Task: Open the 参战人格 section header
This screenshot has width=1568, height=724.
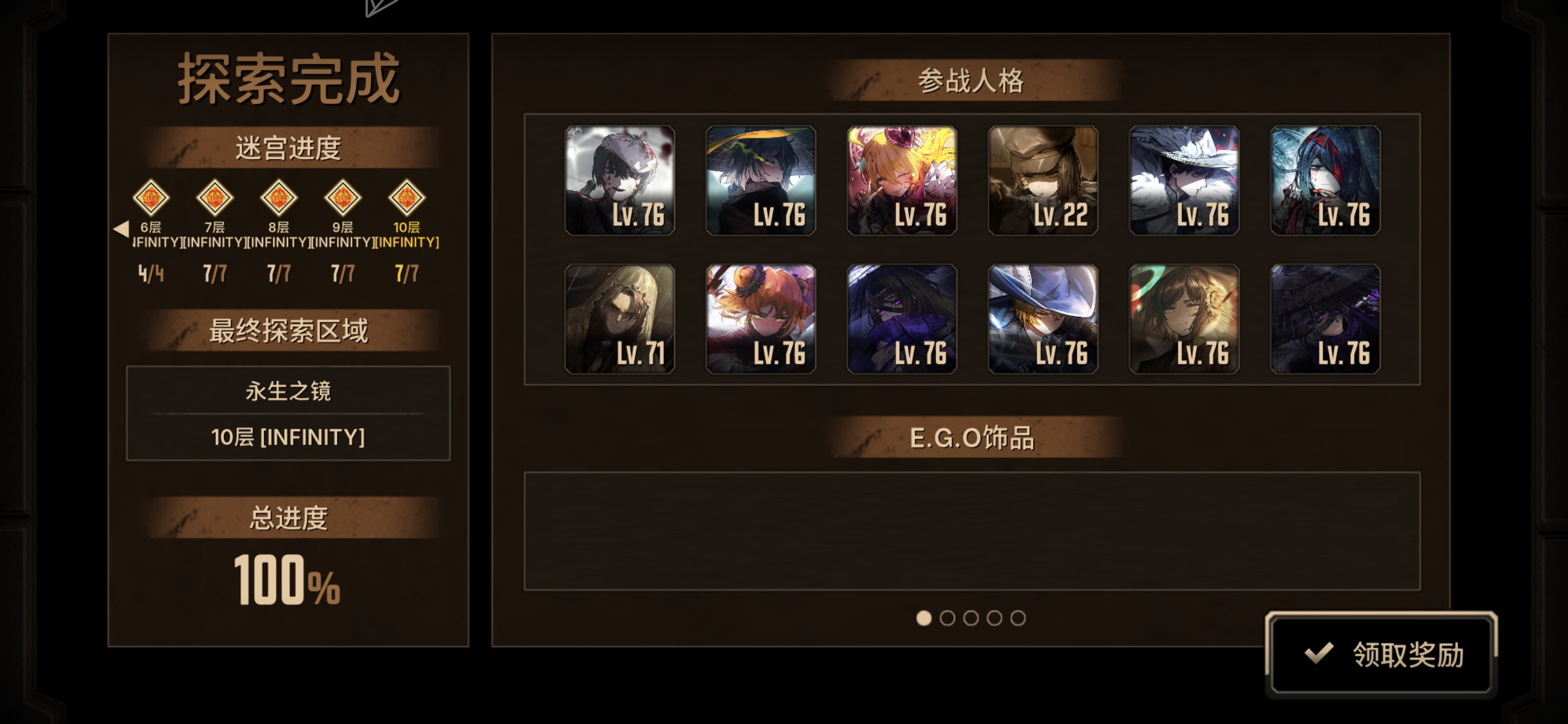Action: coord(971,80)
